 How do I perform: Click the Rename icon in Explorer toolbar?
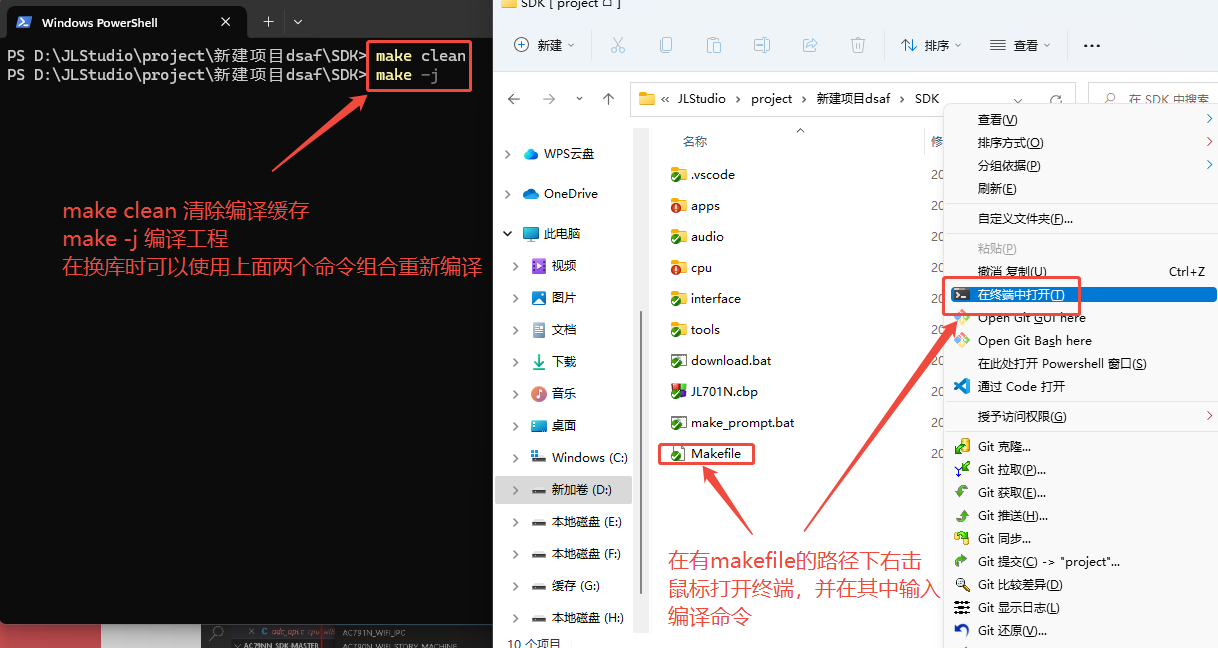click(762, 45)
